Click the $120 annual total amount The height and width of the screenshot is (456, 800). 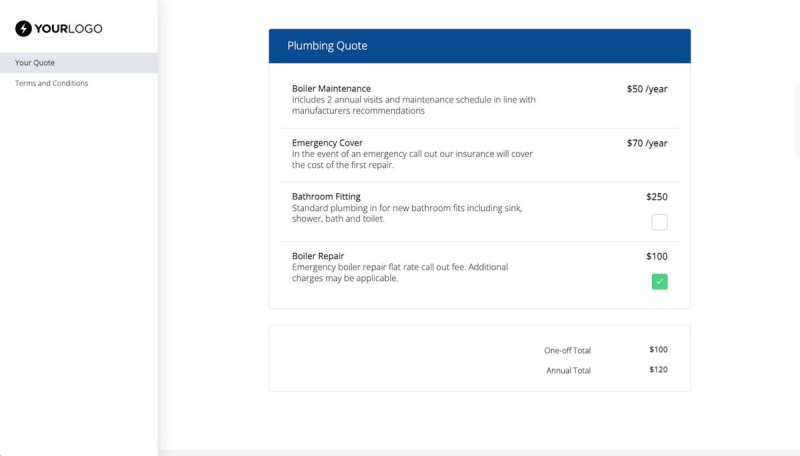click(657, 370)
